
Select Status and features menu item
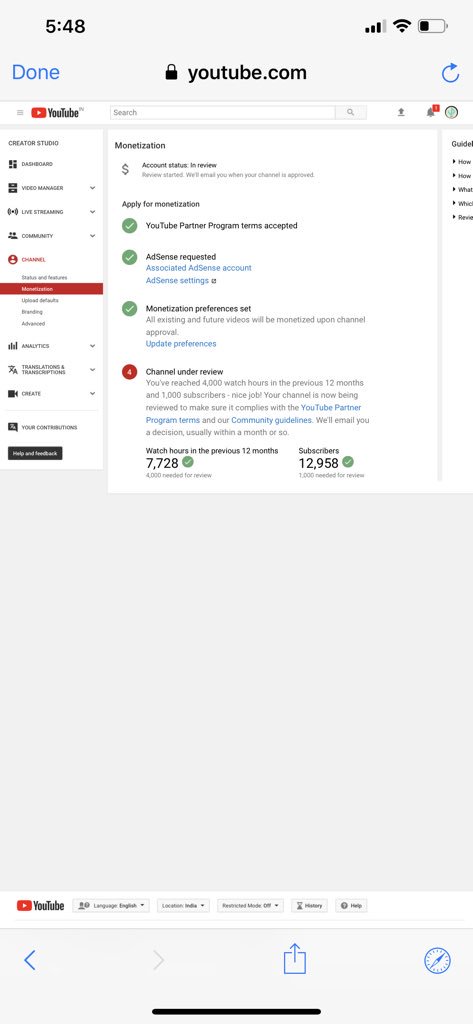[44, 278]
